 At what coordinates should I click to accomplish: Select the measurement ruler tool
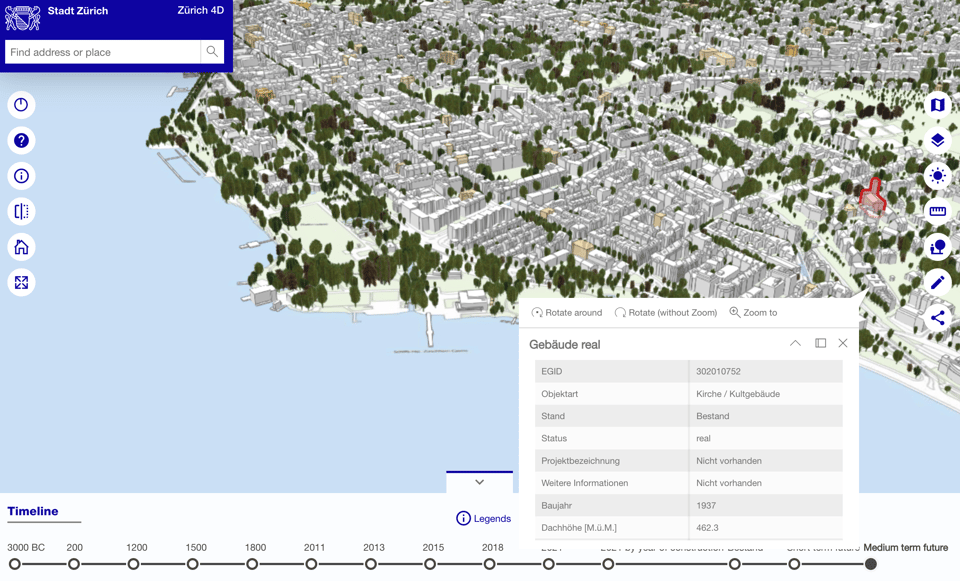(x=937, y=211)
